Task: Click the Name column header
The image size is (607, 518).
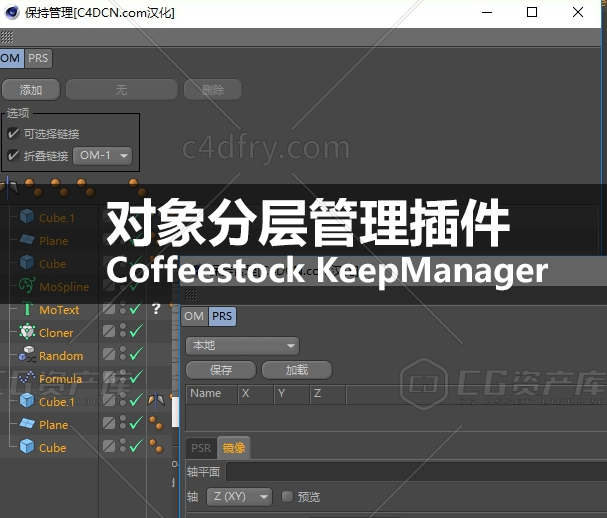Action: coord(212,394)
